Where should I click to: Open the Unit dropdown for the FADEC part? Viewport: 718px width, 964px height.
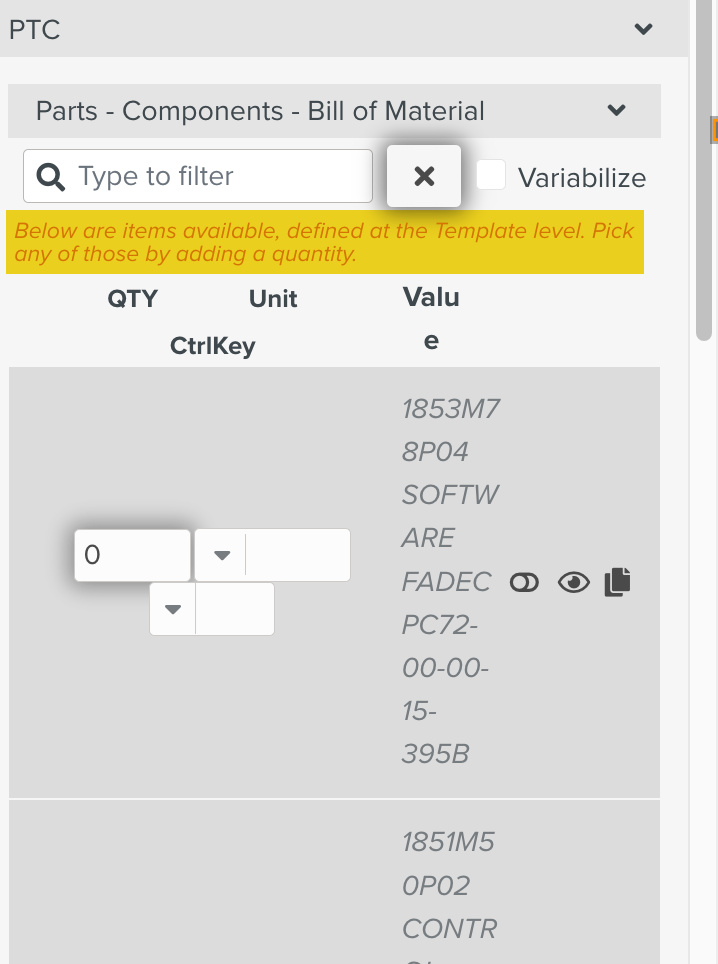click(x=221, y=555)
